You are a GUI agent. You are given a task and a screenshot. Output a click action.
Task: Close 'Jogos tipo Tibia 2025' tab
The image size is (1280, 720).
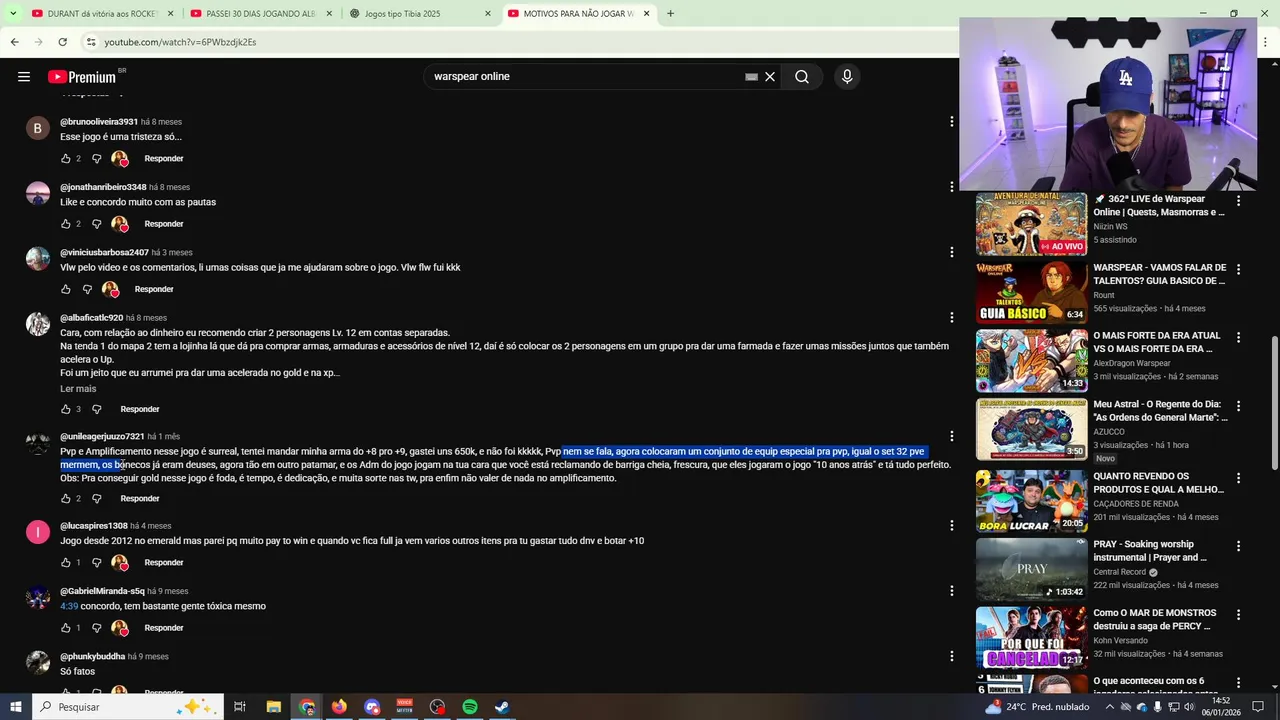pyautogui.click(x=488, y=14)
